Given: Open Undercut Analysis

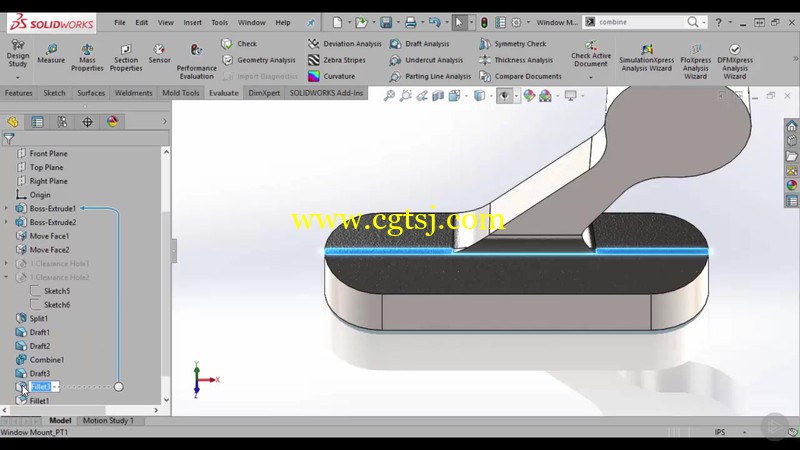Looking at the screenshot, I should (x=426, y=60).
